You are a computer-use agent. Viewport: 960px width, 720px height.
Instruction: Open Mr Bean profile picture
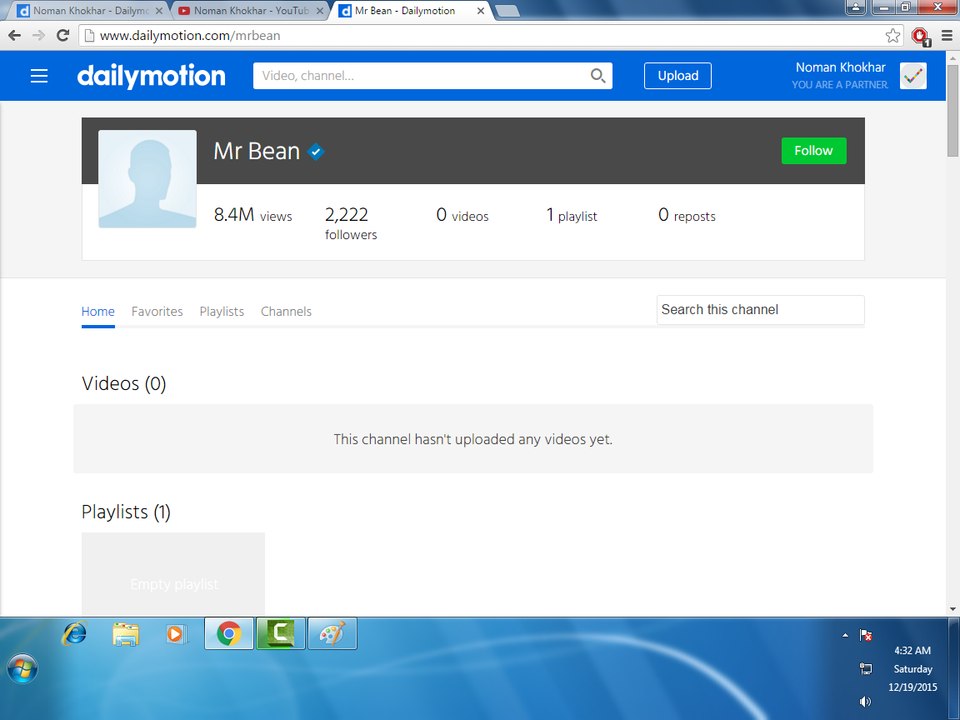(x=148, y=179)
